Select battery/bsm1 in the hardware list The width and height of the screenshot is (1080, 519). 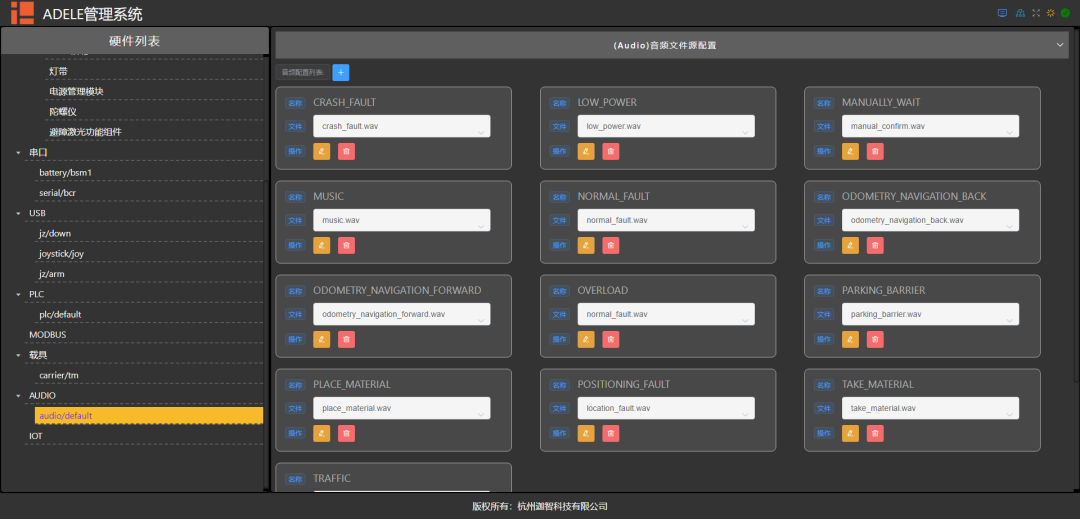(x=65, y=172)
